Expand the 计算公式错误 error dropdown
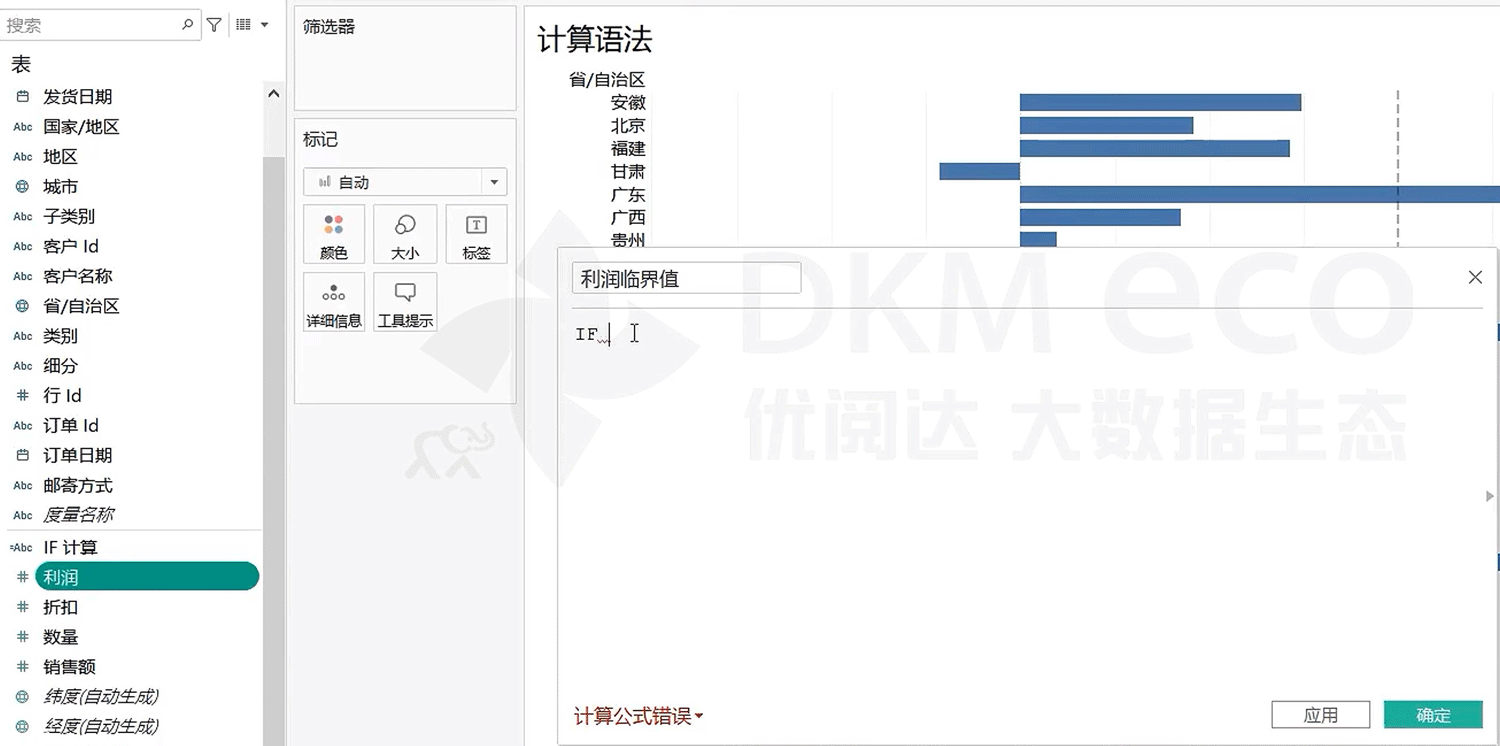 click(639, 716)
